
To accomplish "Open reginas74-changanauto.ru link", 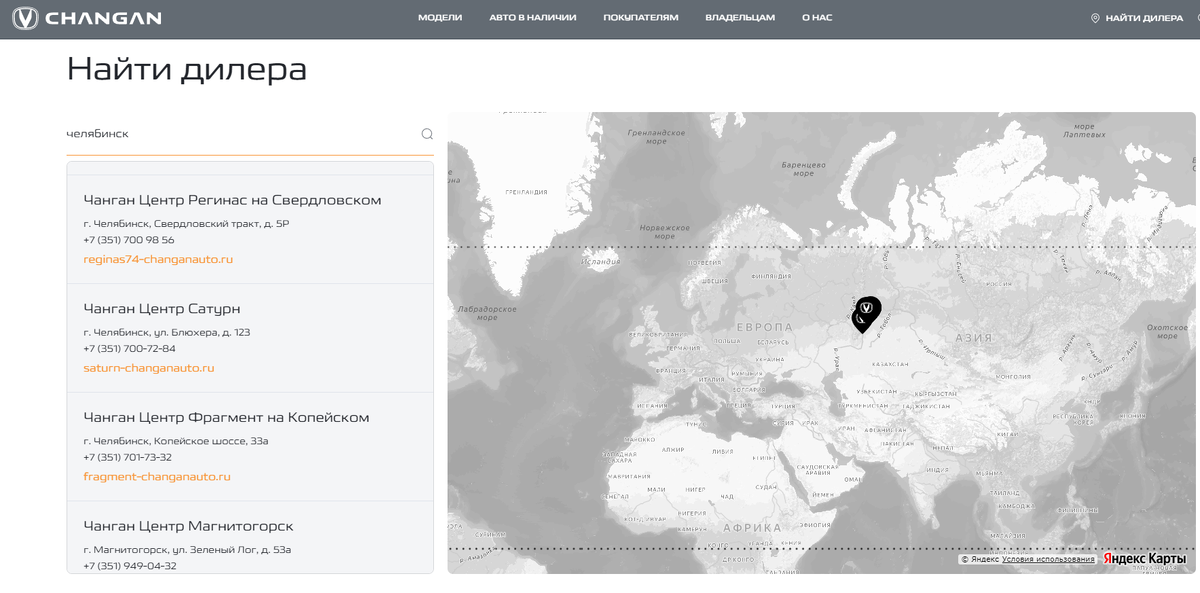I will pos(158,259).
